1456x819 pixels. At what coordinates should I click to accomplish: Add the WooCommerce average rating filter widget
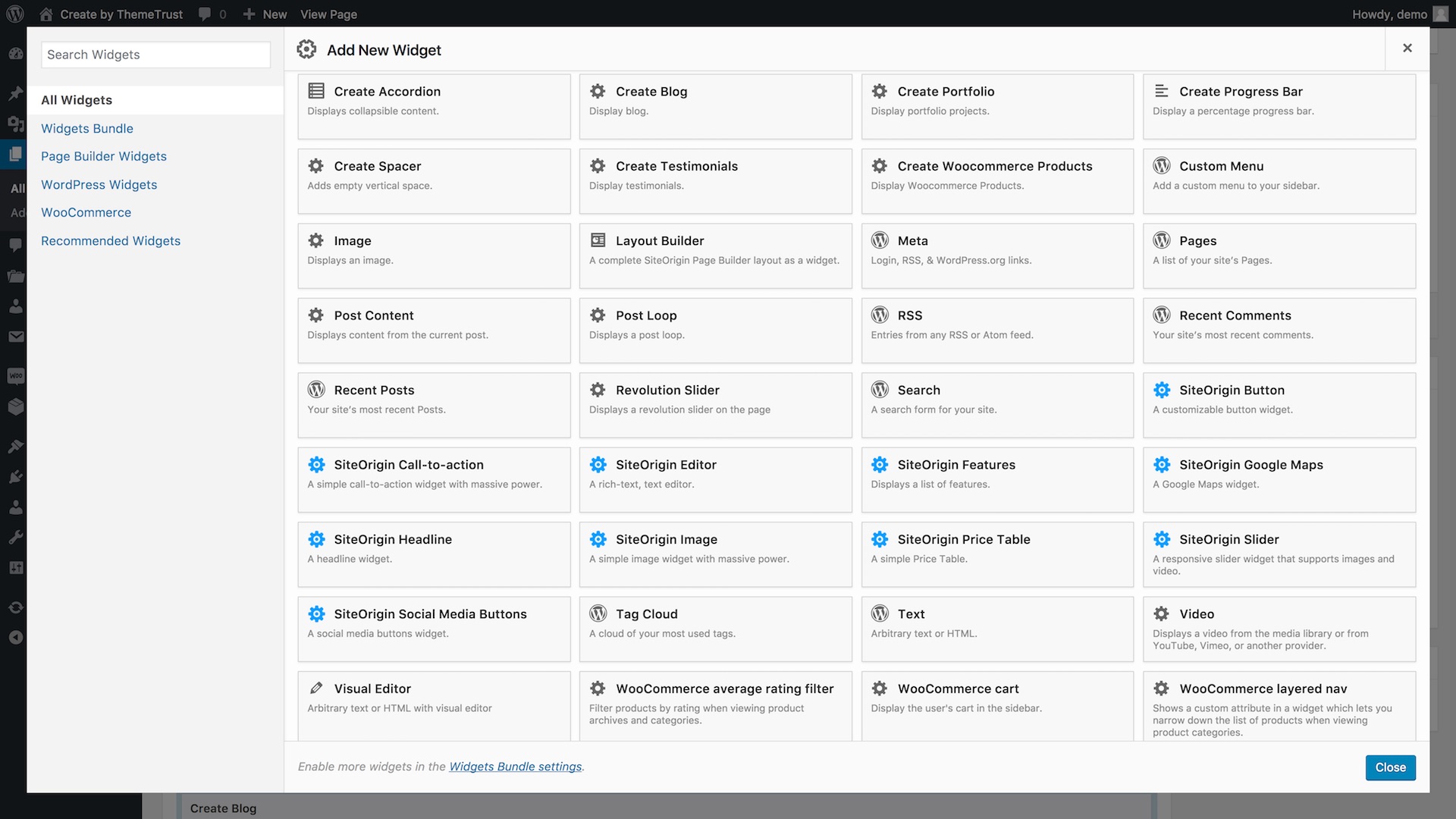(x=715, y=706)
